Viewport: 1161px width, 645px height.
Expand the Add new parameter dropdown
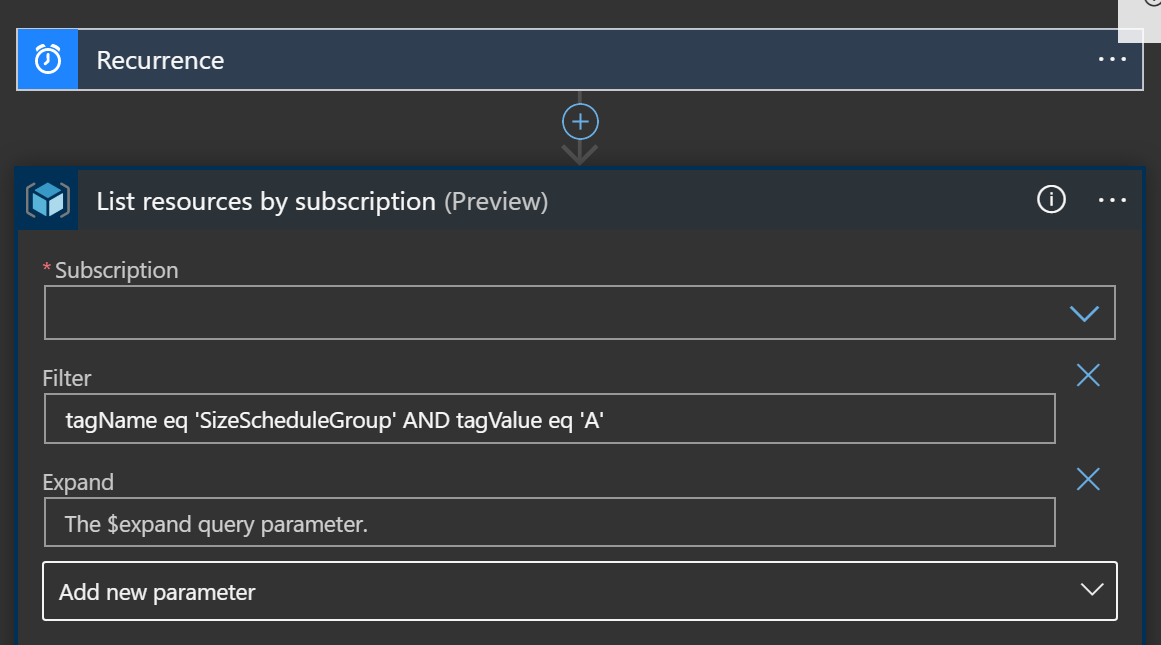(580, 591)
